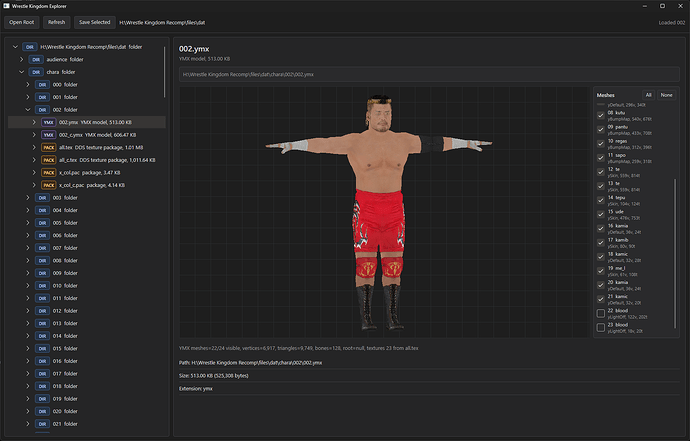690x441 pixels.
Task: Click the Wrestle Kingdom Explorer app icon
Action: coord(6,6)
